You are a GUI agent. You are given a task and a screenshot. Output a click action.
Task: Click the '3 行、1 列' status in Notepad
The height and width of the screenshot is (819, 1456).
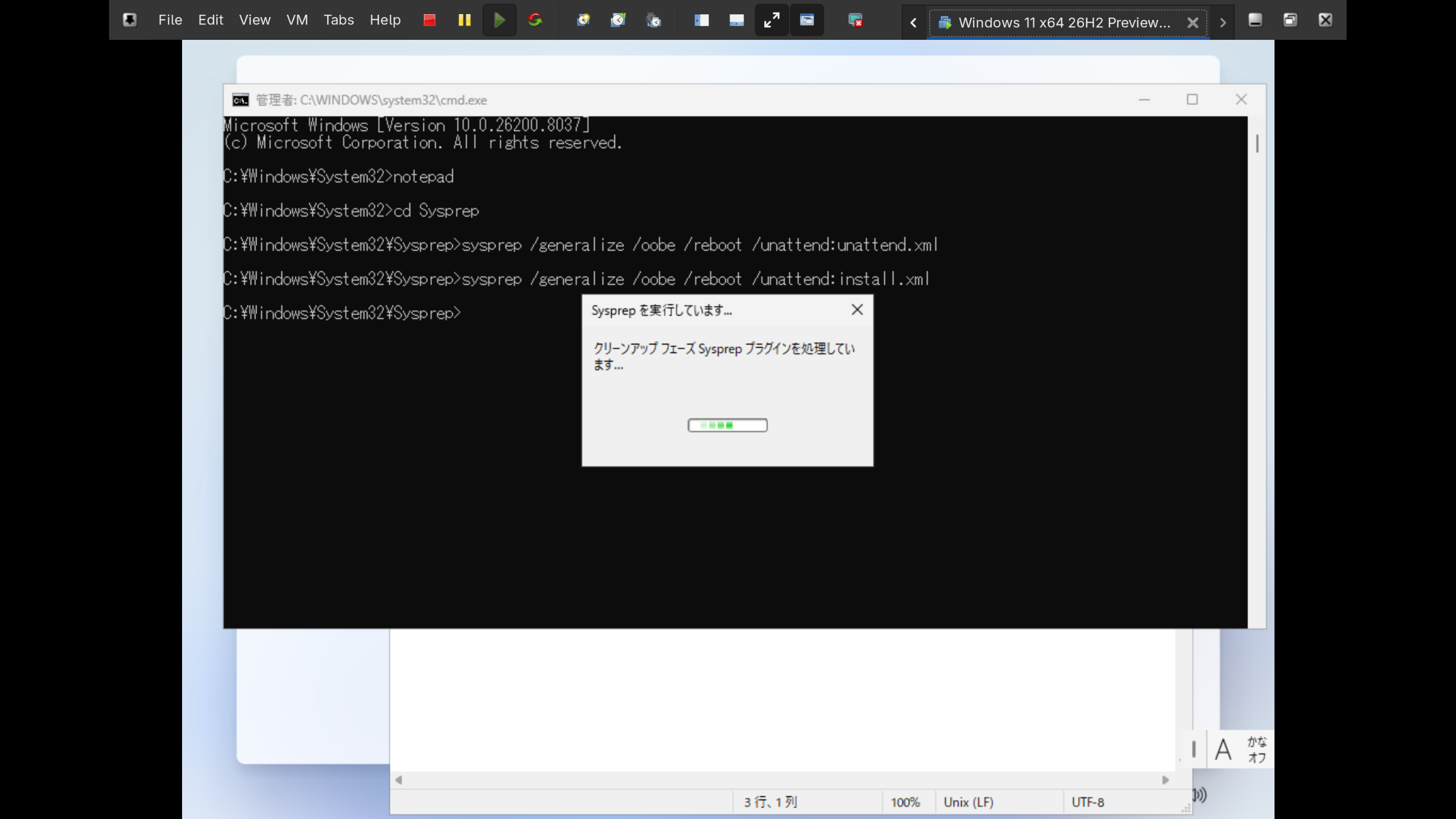pyautogui.click(x=770, y=802)
